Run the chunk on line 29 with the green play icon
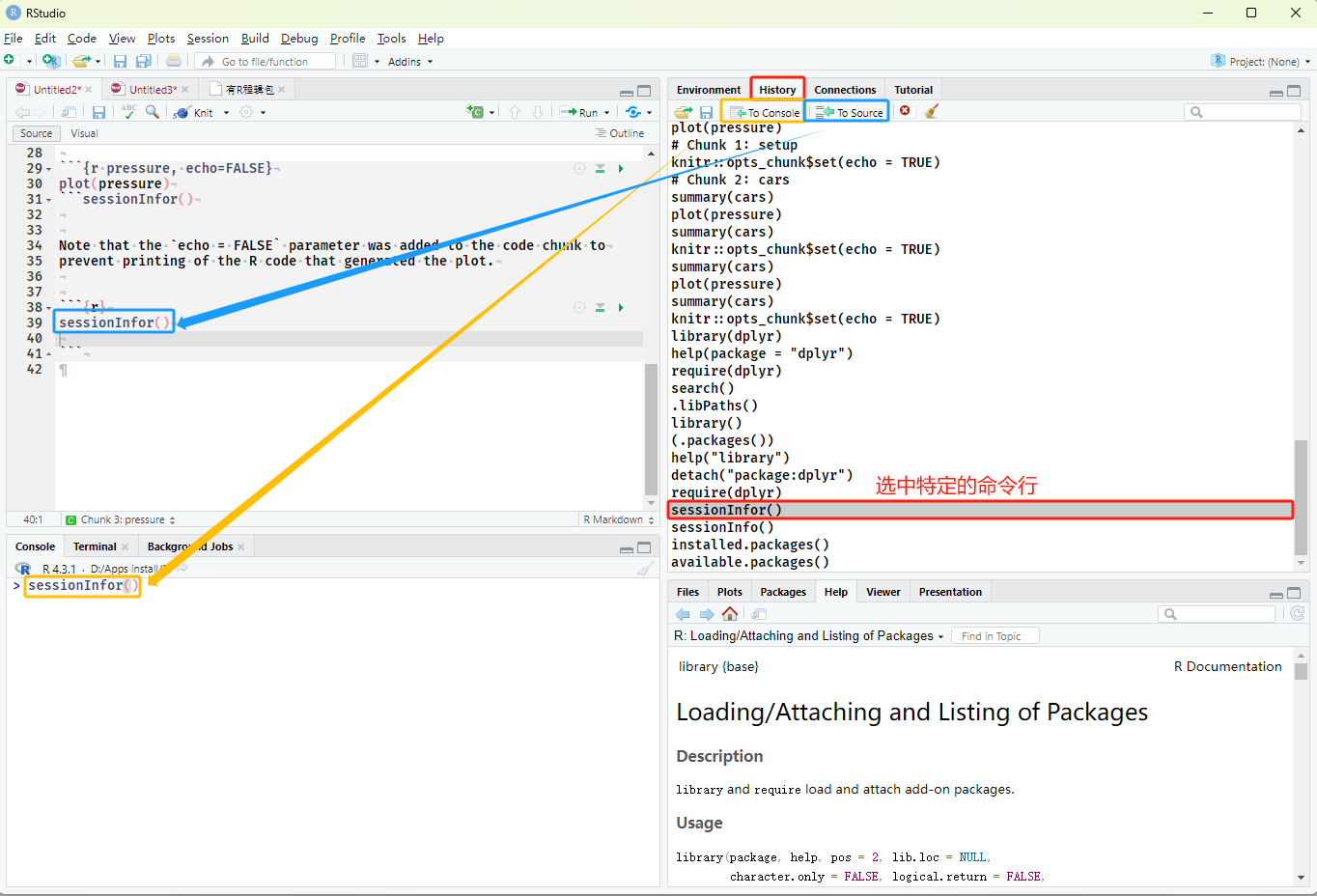Image resolution: width=1317 pixels, height=896 pixels. tap(621, 168)
